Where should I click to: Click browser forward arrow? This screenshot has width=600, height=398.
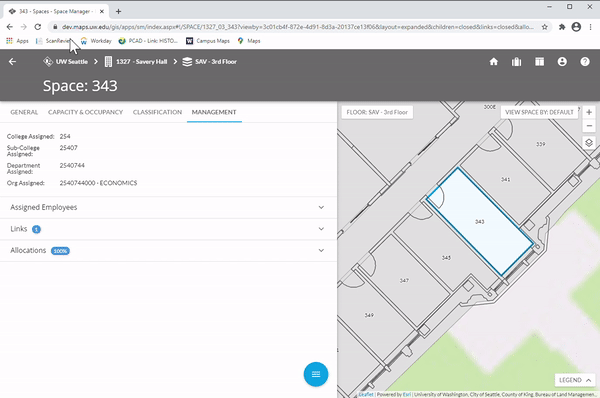point(23,27)
